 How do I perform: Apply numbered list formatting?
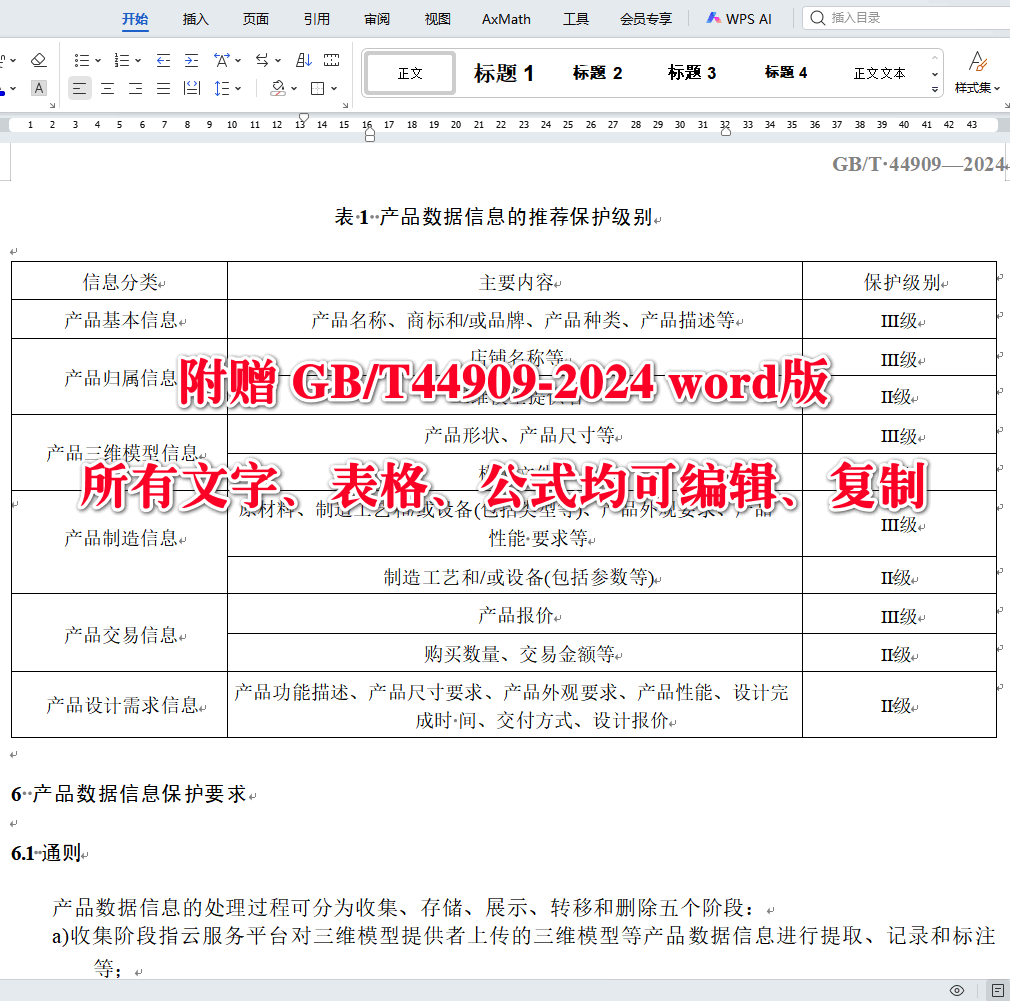[x=121, y=60]
